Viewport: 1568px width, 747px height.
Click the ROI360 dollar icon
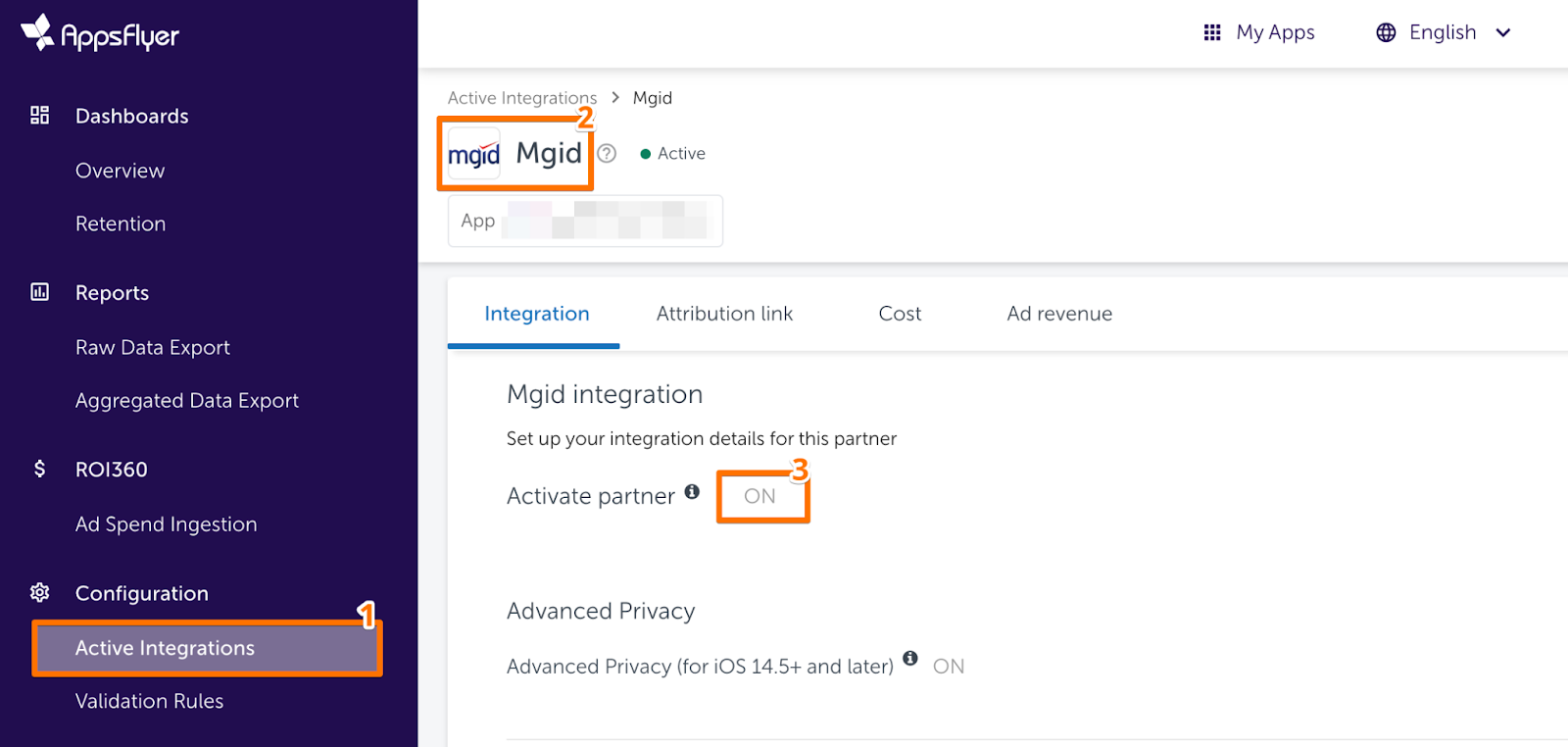[39, 469]
